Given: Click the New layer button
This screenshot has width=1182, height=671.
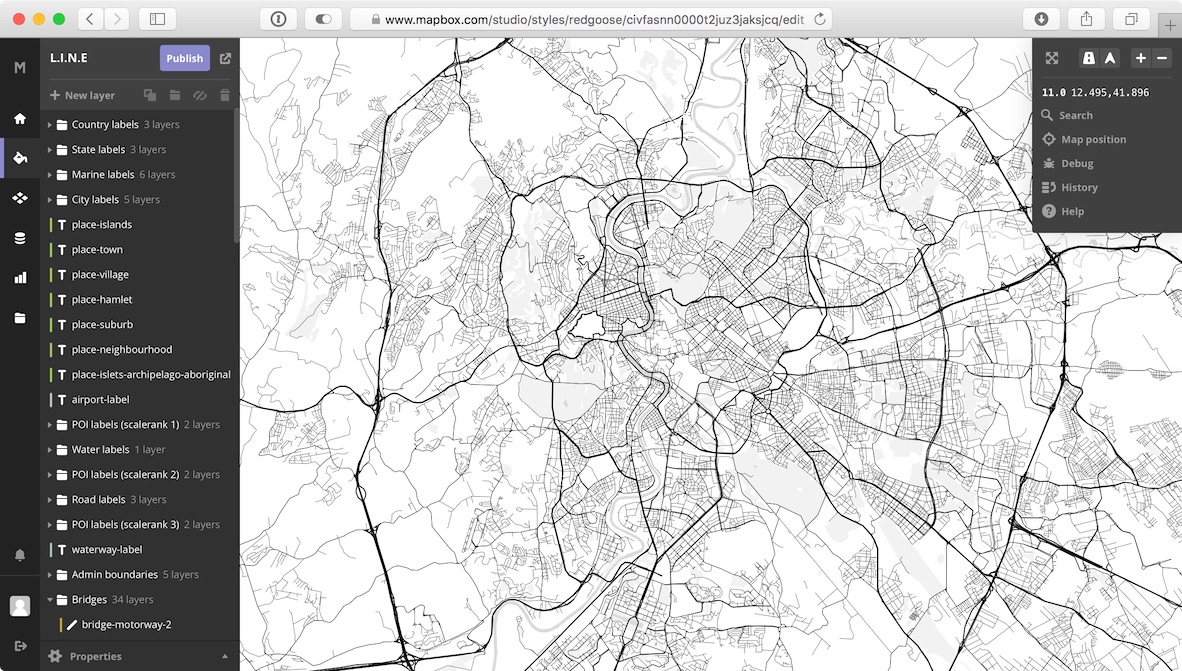Looking at the screenshot, I should coord(82,95).
